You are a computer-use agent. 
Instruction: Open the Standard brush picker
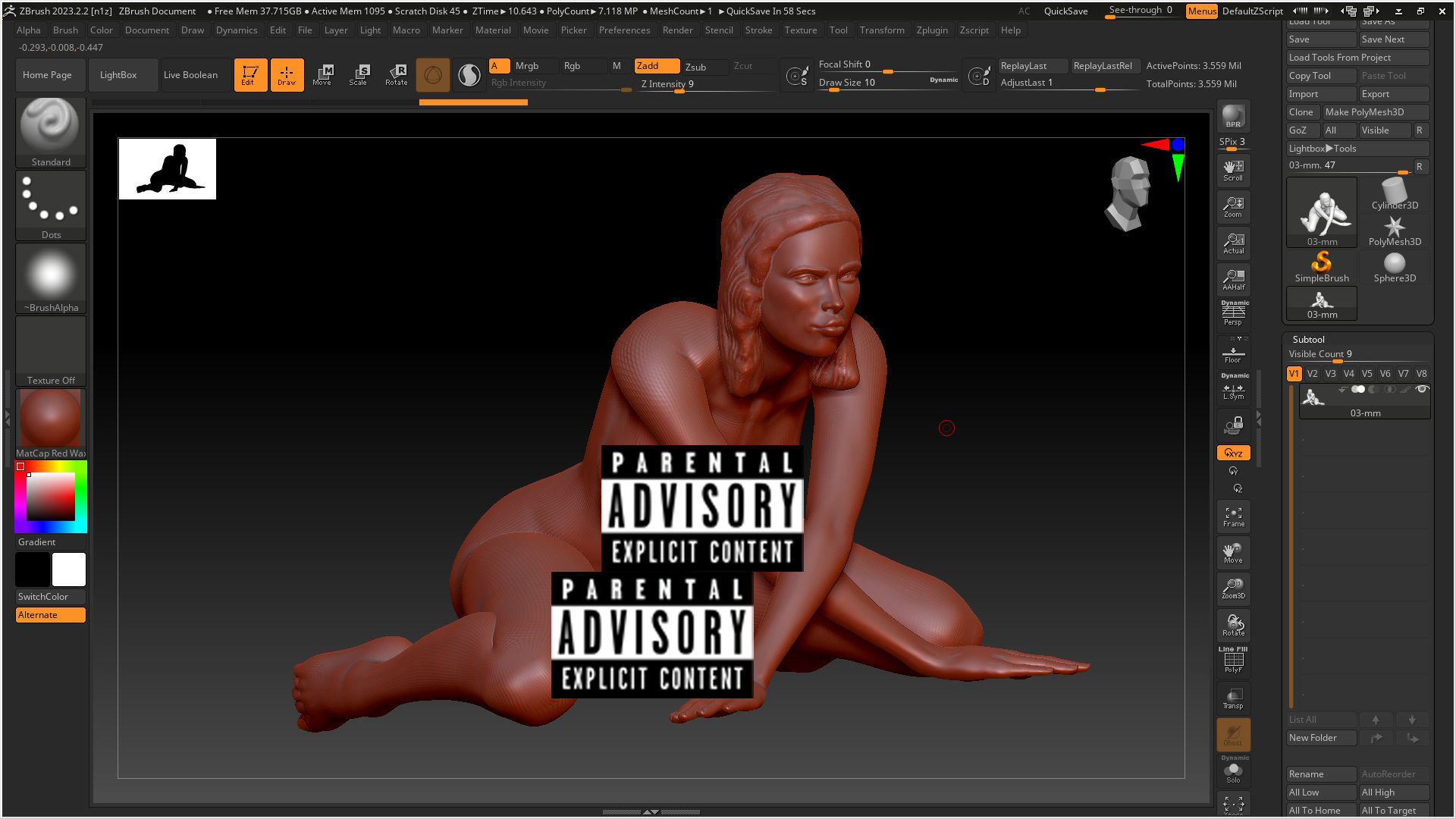[x=51, y=132]
